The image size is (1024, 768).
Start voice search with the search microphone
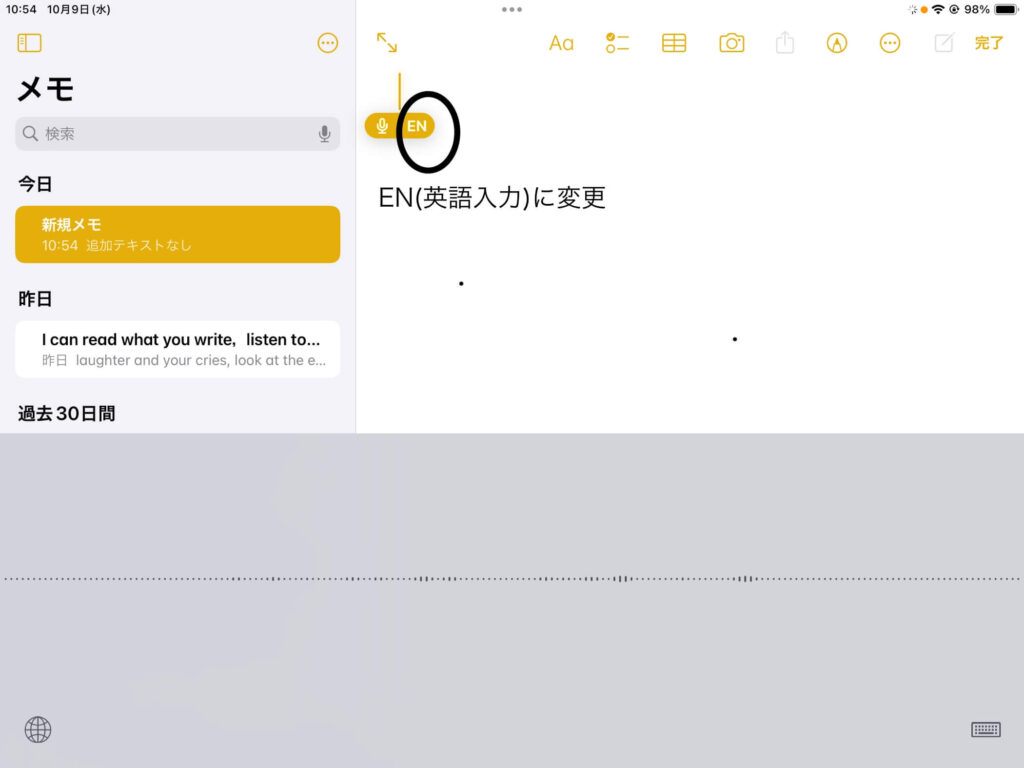tap(324, 134)
